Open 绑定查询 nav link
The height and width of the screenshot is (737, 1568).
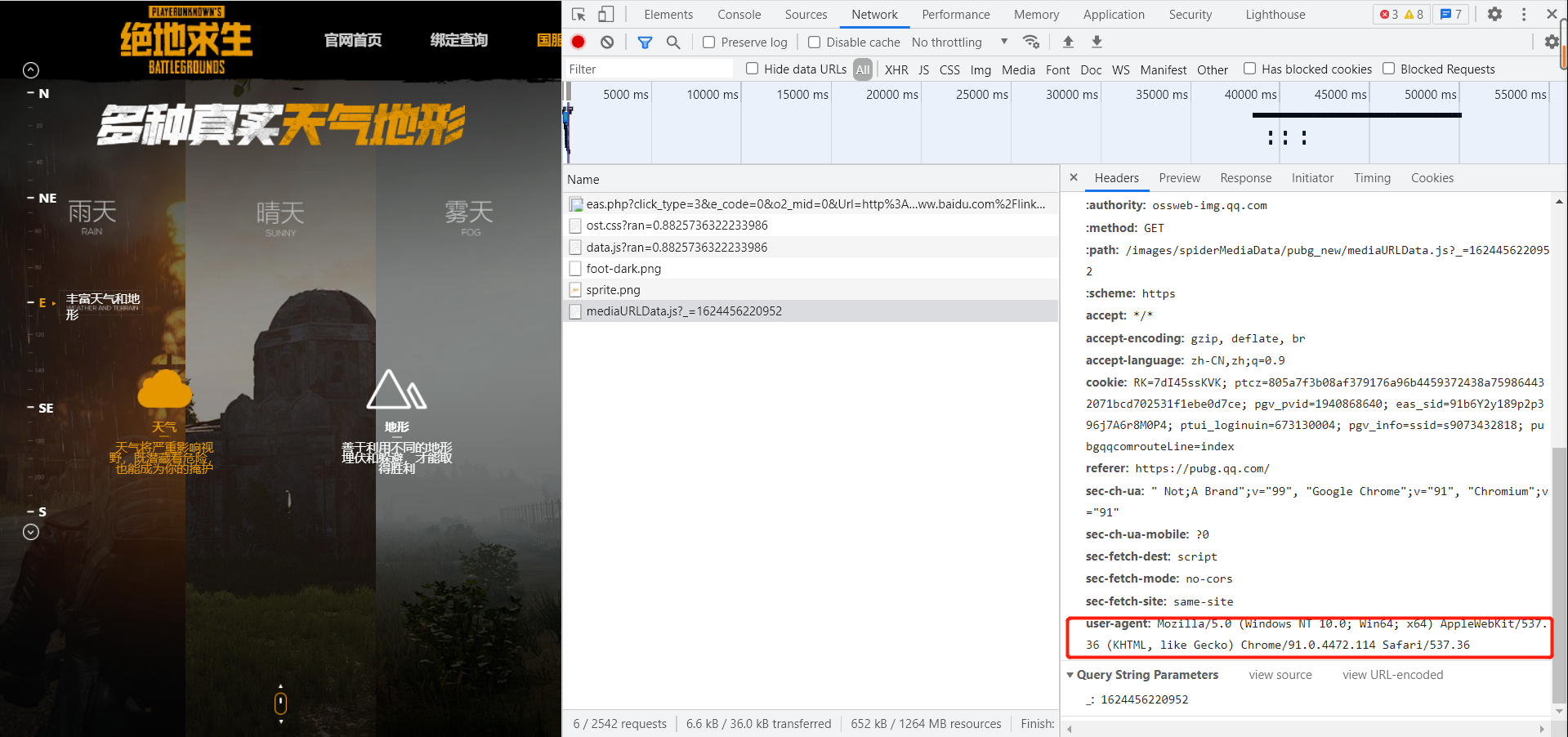pyautogui.click(x=459, y=40)
